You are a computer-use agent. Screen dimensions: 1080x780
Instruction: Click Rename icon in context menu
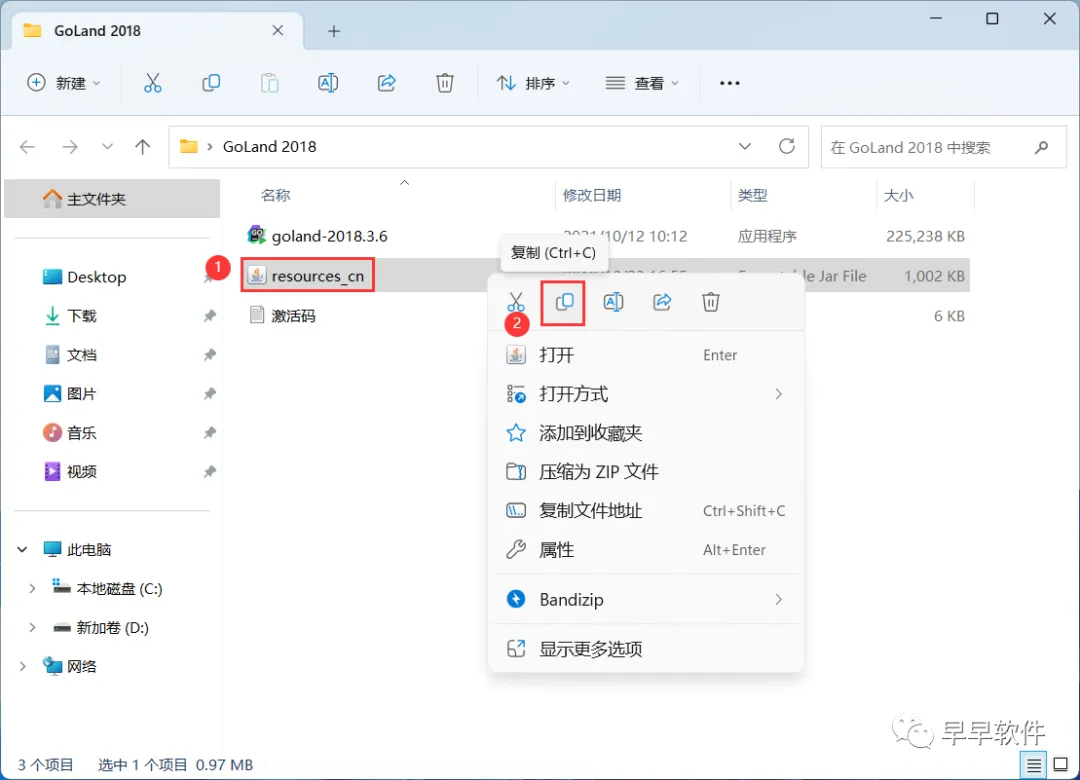point(613,302)
